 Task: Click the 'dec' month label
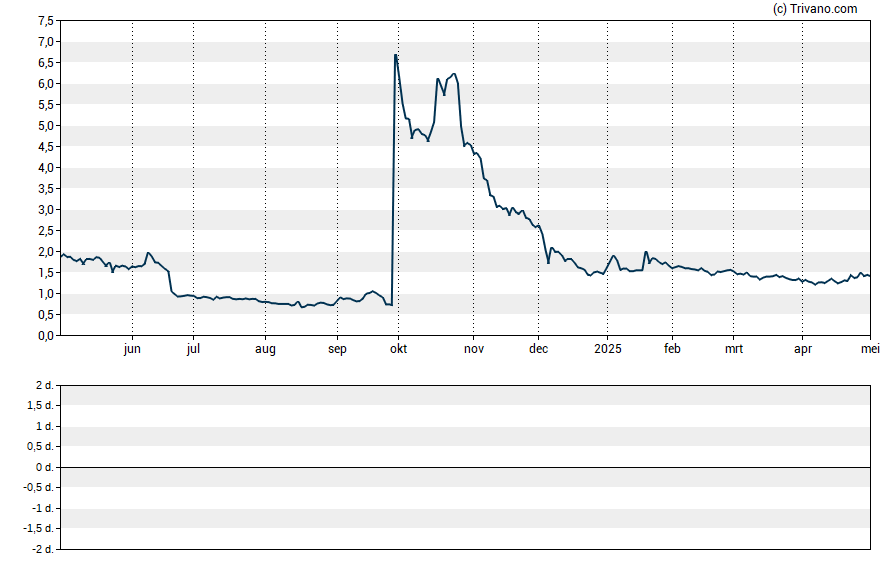pyautogui.click(x=539, y=349)
